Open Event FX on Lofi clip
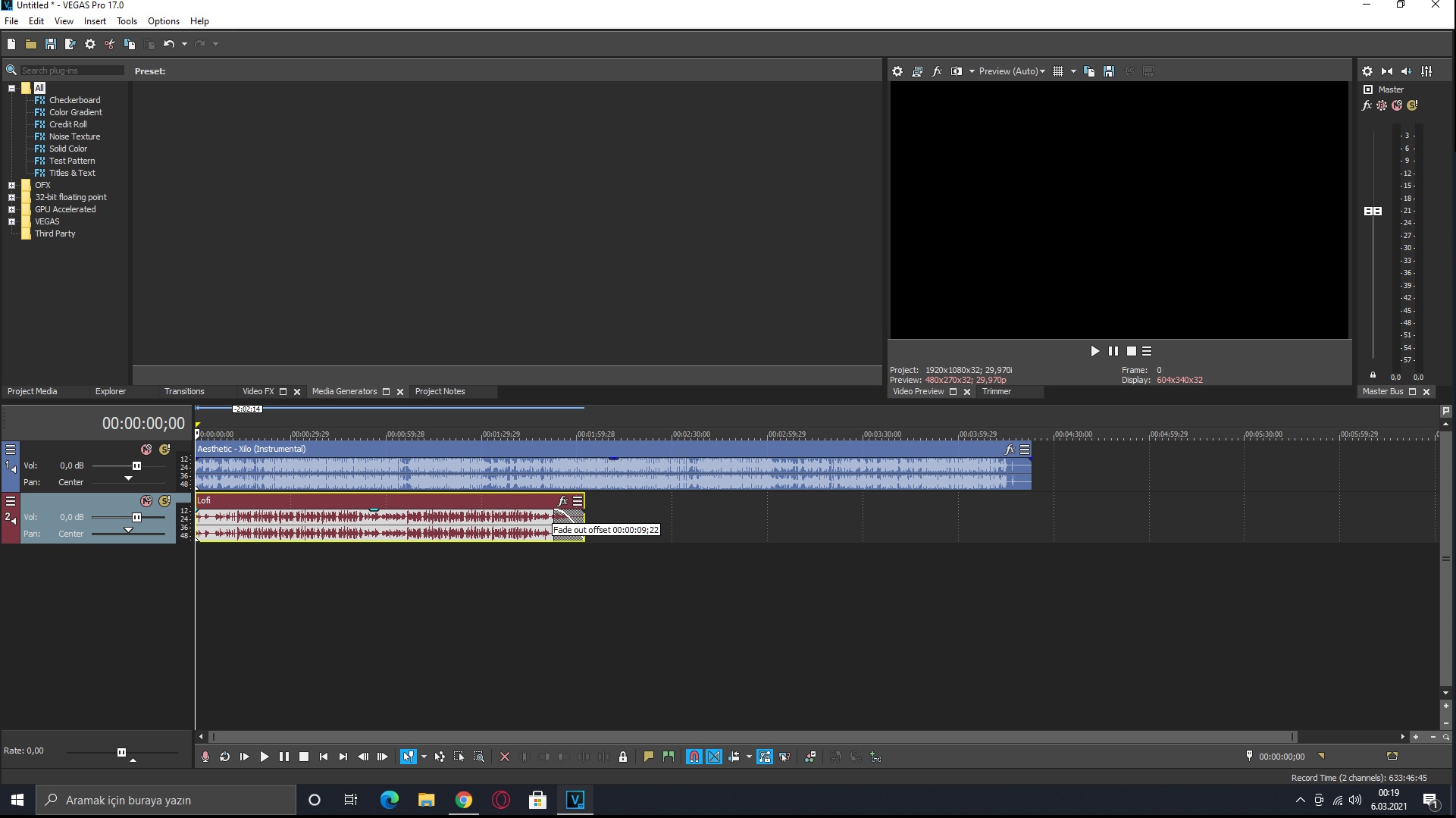1456x818 pixels. [562, 501]
